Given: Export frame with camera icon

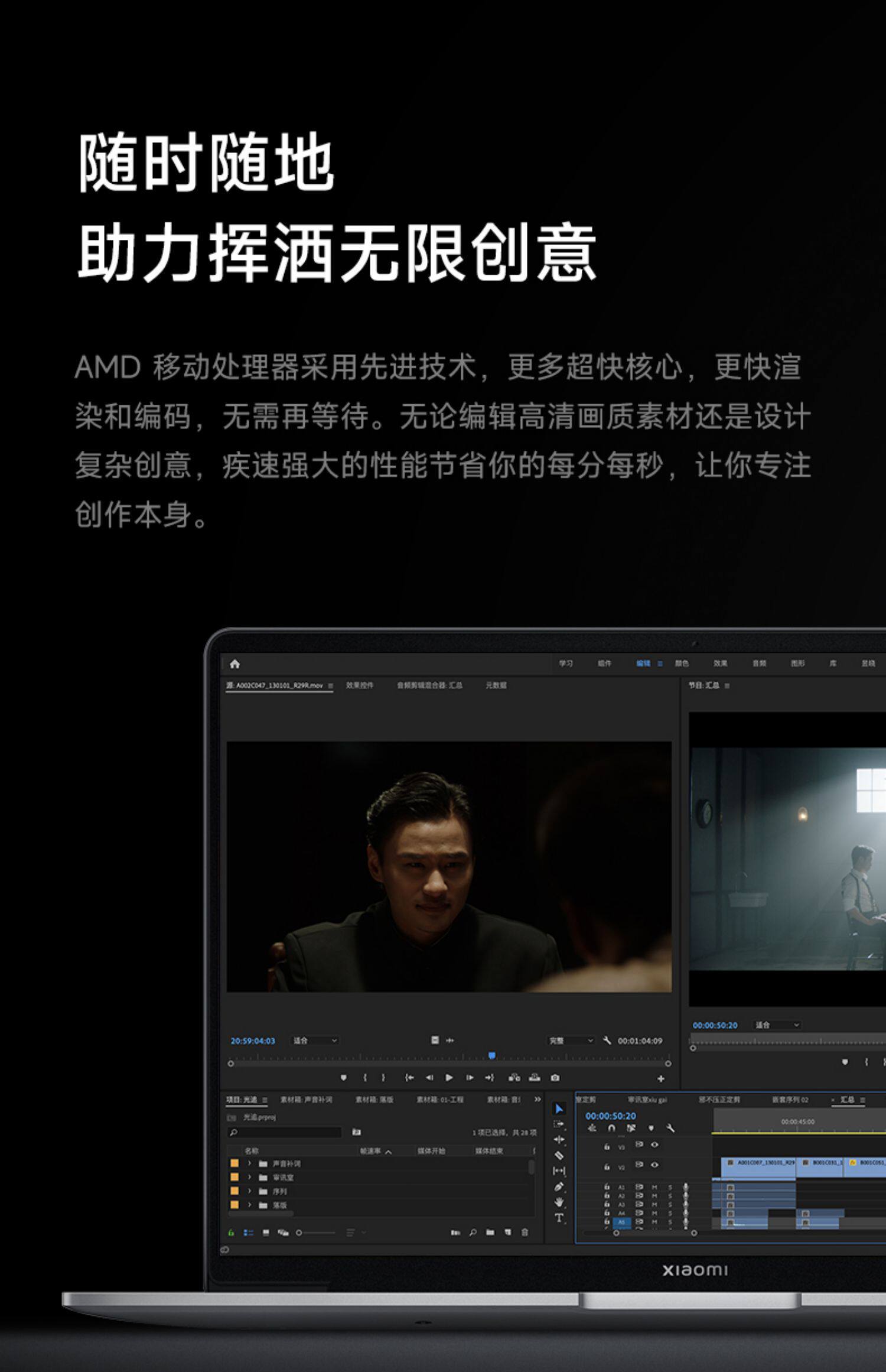Looking at the screenshot, I should click(x=555, y=1078).
